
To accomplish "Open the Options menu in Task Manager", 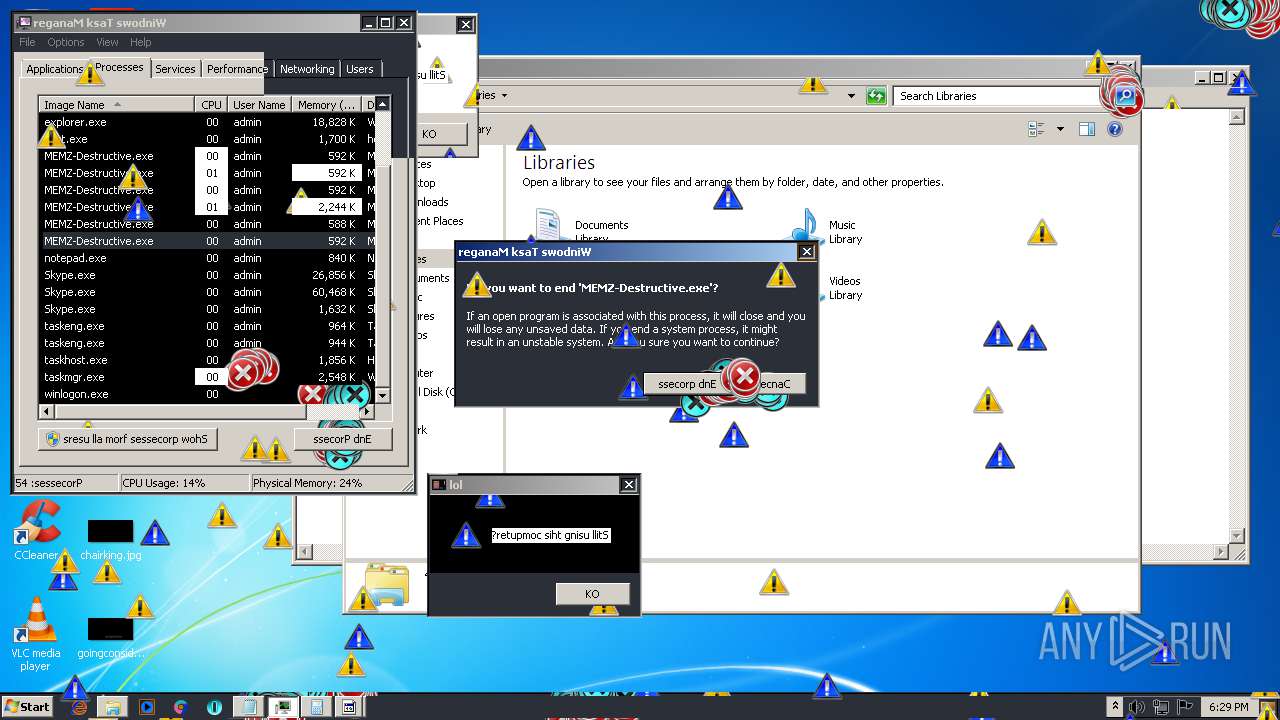I will (x=66, y=42).
